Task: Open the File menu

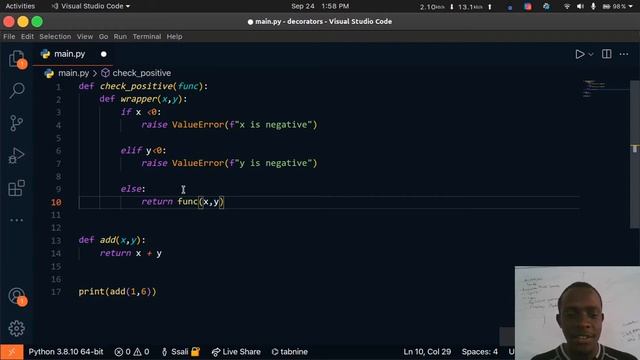Action: 9,37
